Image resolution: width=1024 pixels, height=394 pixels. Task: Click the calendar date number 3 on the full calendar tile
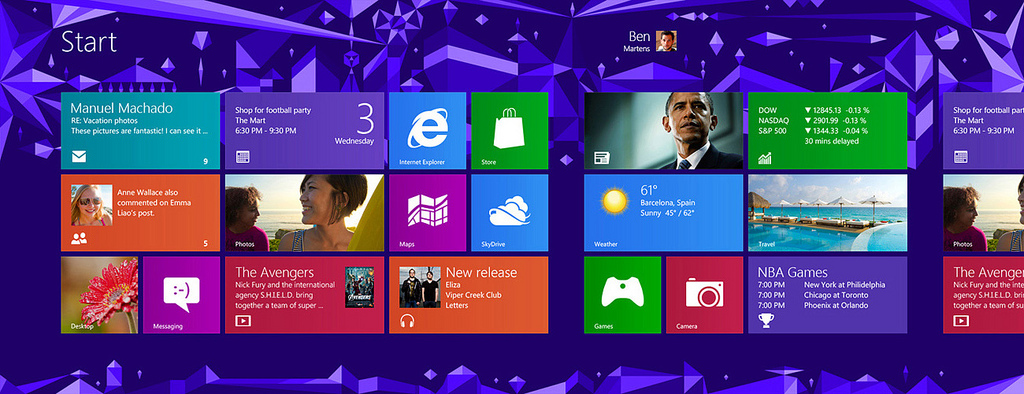(365, 119)
